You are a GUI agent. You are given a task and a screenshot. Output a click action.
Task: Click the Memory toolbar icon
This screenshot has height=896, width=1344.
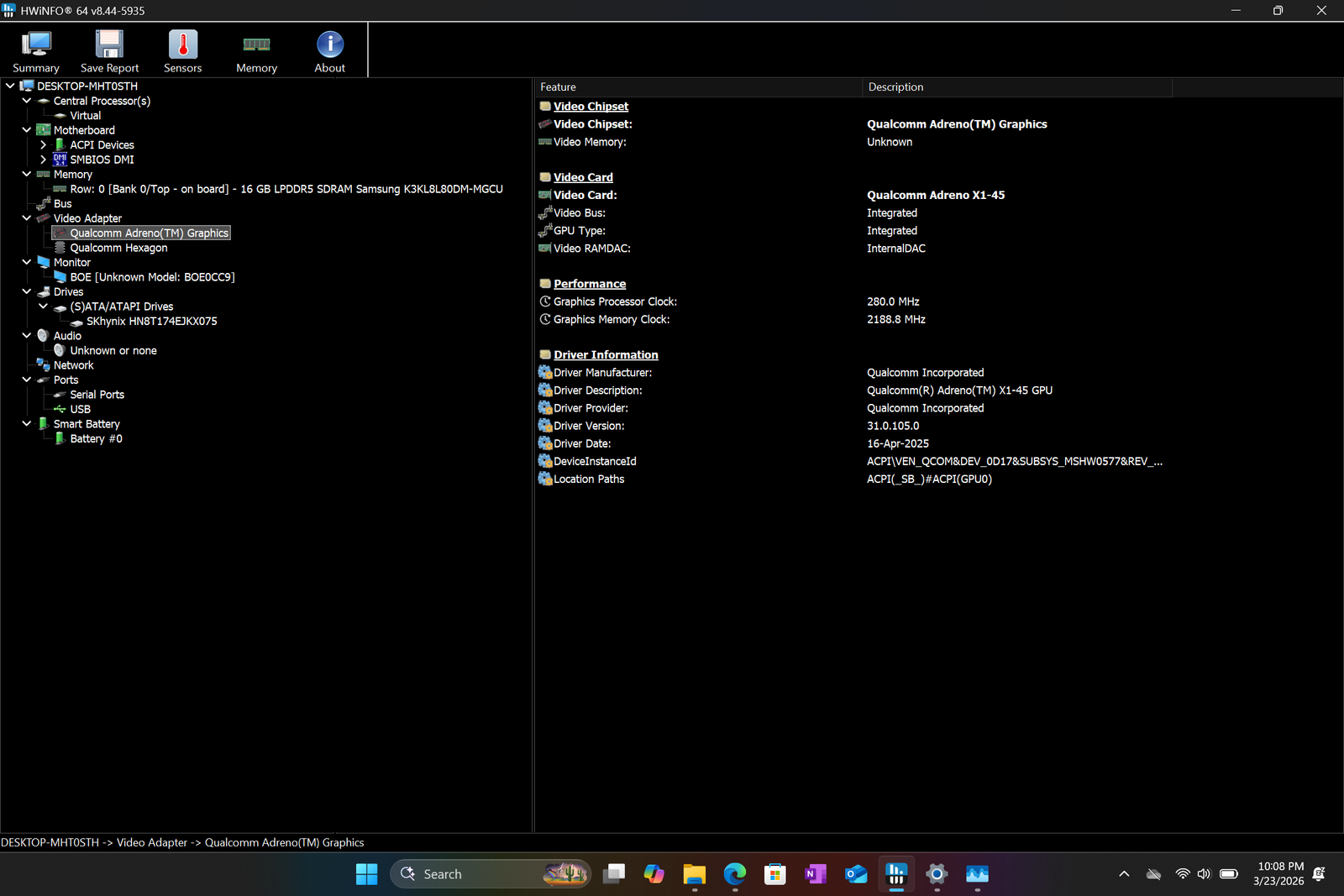pos(256,52)
